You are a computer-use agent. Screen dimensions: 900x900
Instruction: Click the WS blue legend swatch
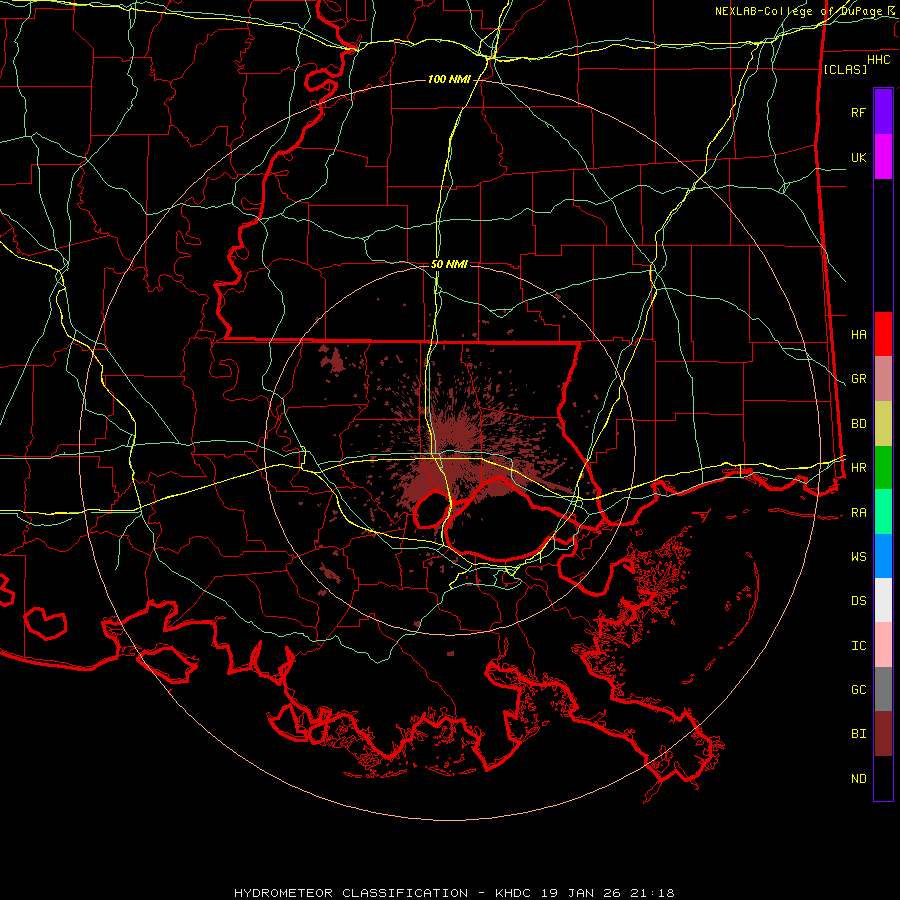click(883, 556)
